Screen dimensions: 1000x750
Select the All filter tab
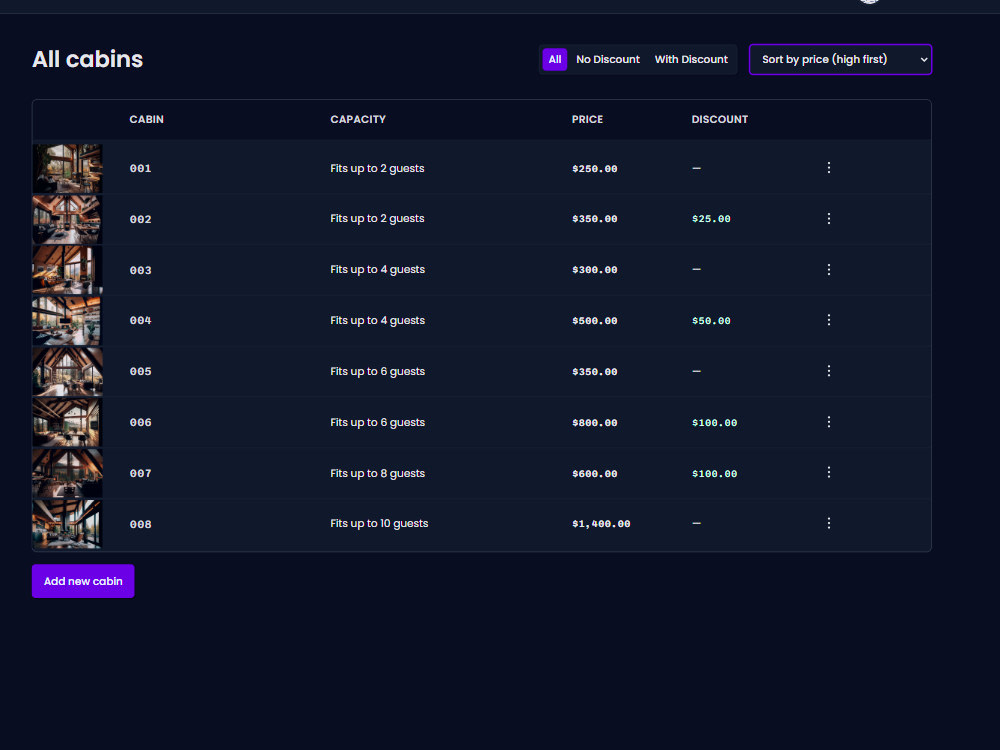point(555,59)
